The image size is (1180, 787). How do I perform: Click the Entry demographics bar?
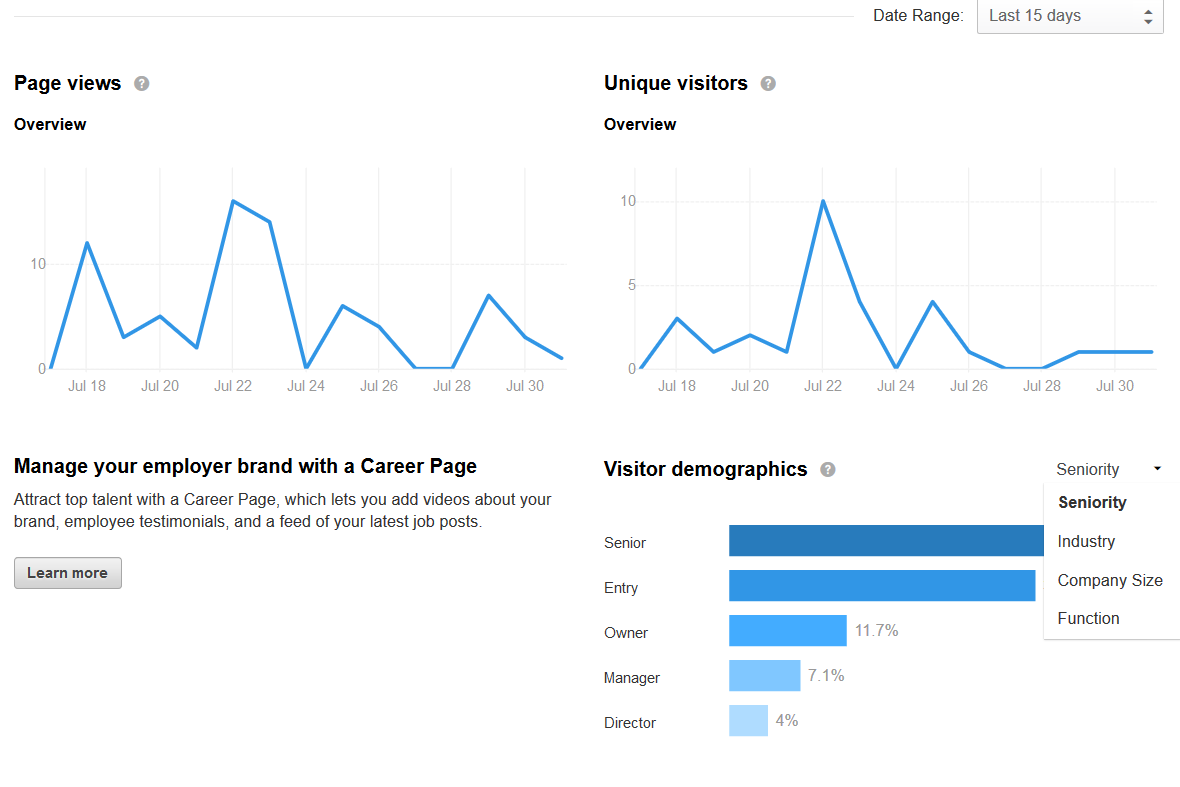pos(882,585)
